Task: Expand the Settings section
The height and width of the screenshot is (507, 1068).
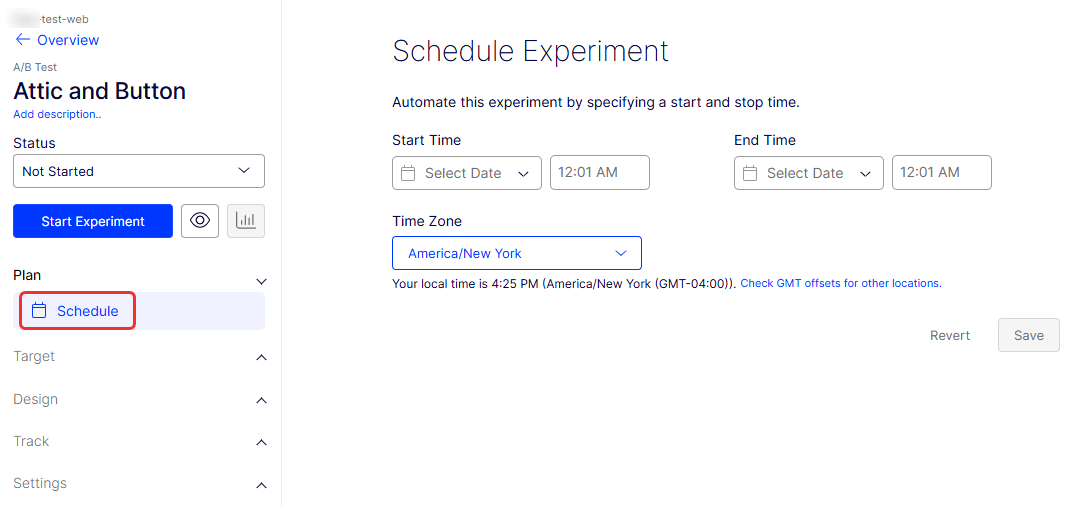Action: [139, 484]
